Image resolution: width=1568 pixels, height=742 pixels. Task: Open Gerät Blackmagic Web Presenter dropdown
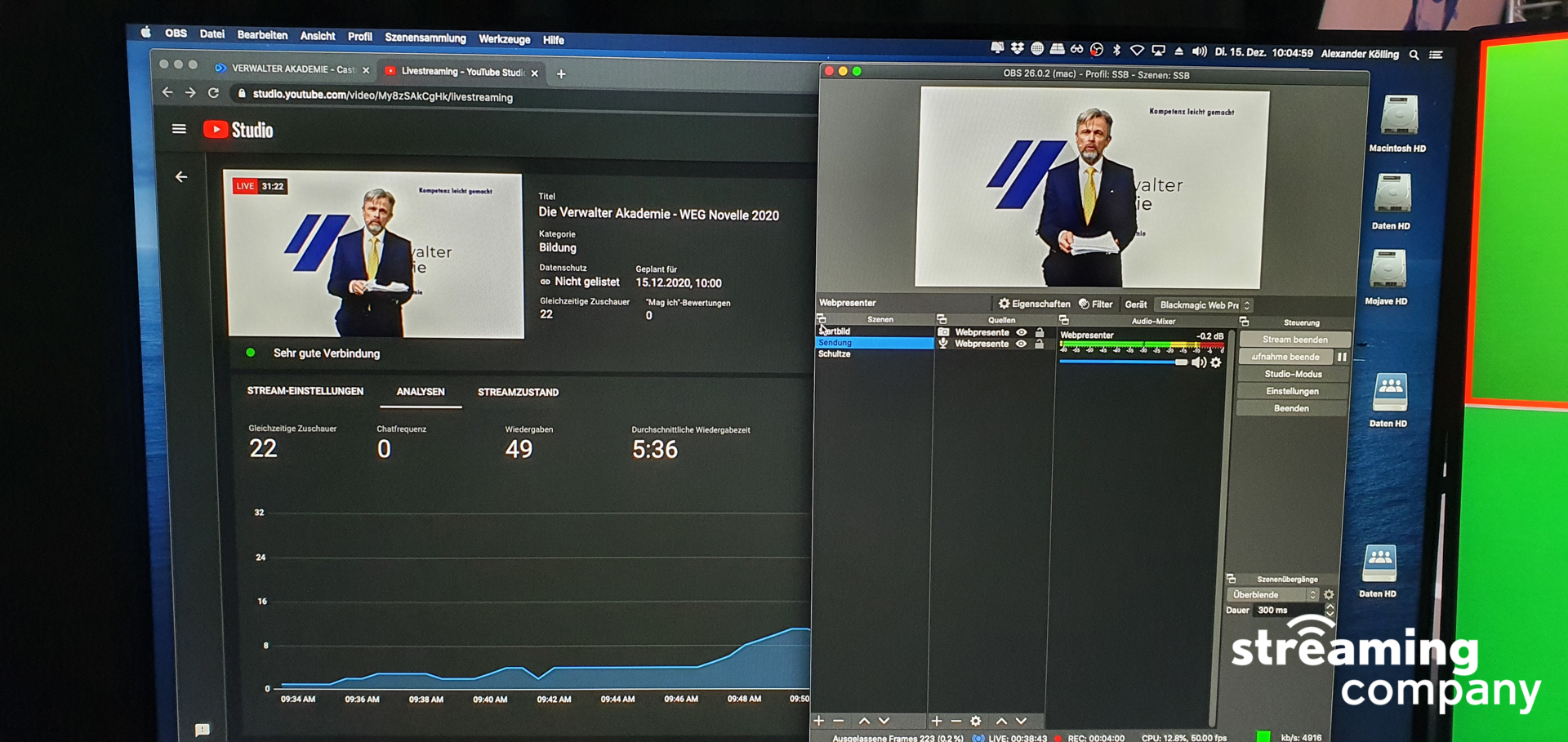tap(1204, 304)
